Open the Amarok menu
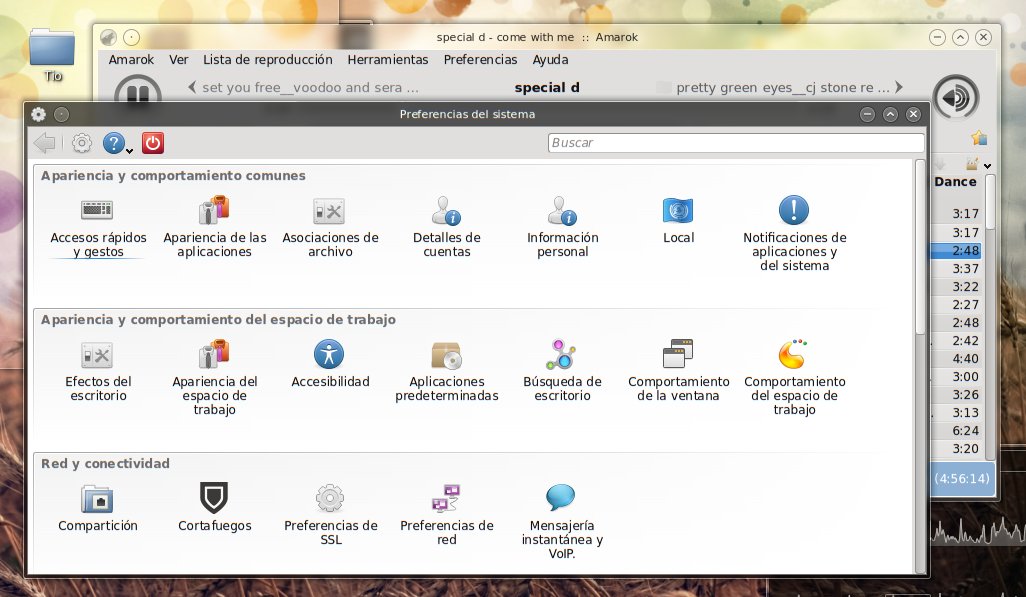The height and width of the screenshot is (597, 1026). click(132, 60)
